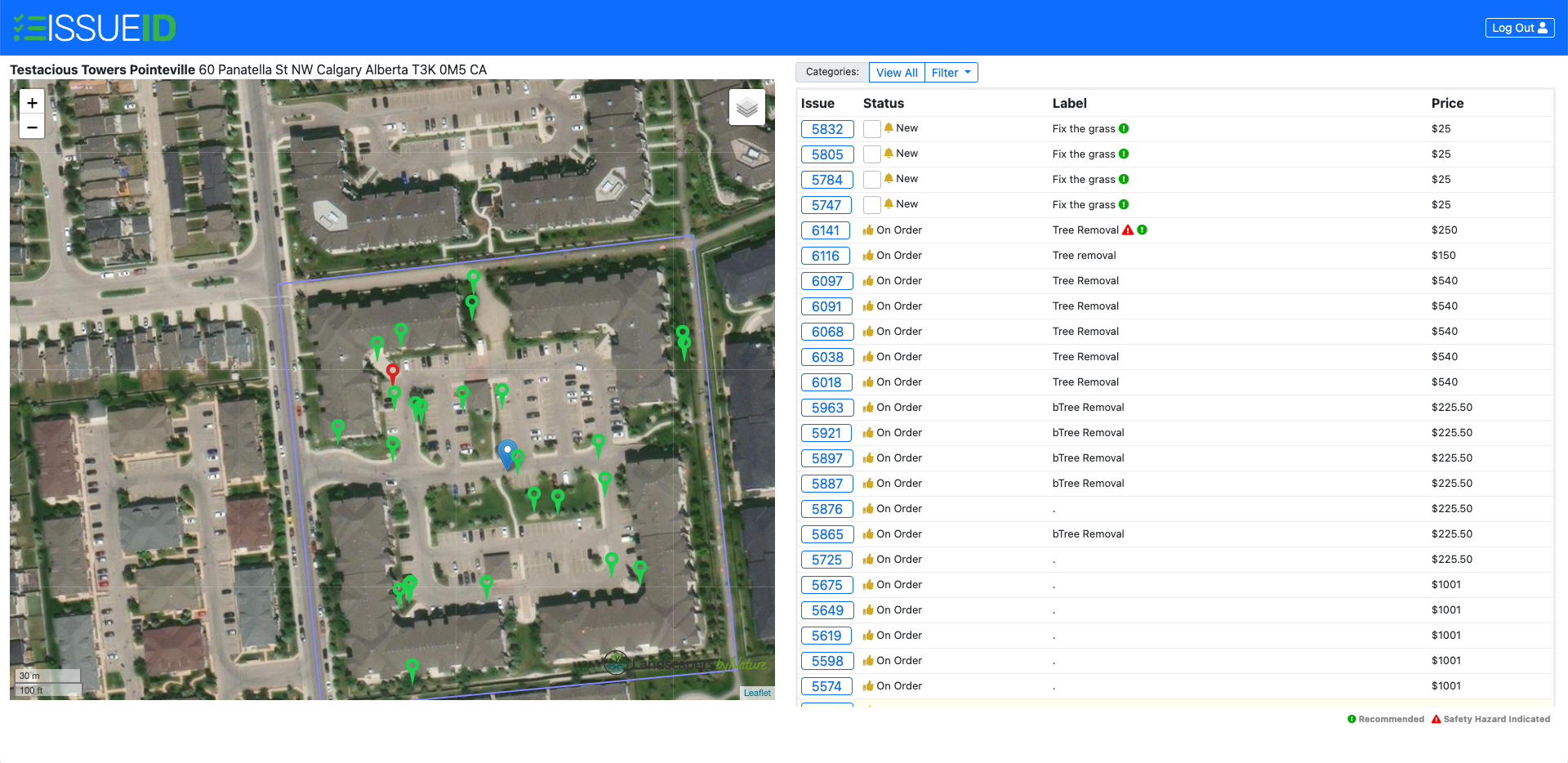Click the Testacious Towers Pointeville title
1568x763 pixels.
pyautogui.click(x=102, y=69)
